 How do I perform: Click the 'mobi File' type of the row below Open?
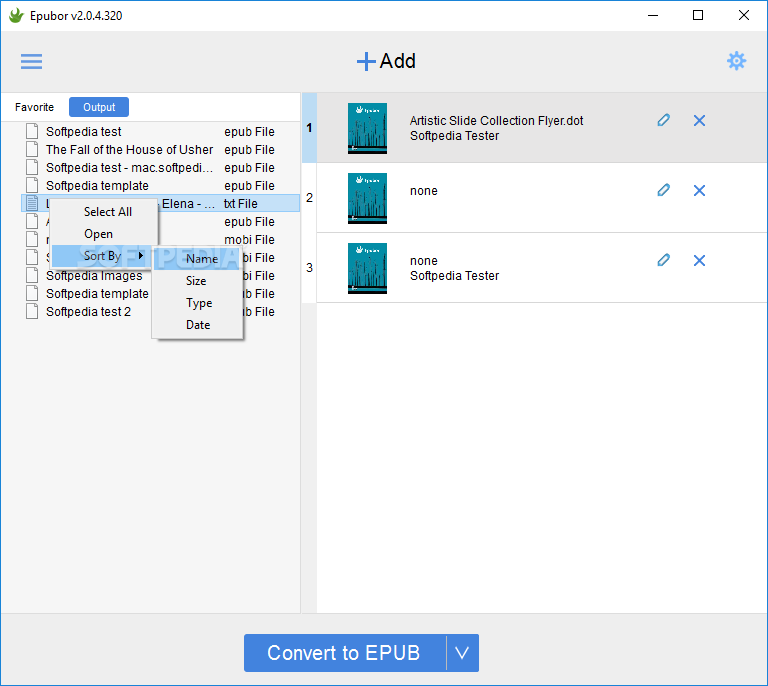pos(249,240)
